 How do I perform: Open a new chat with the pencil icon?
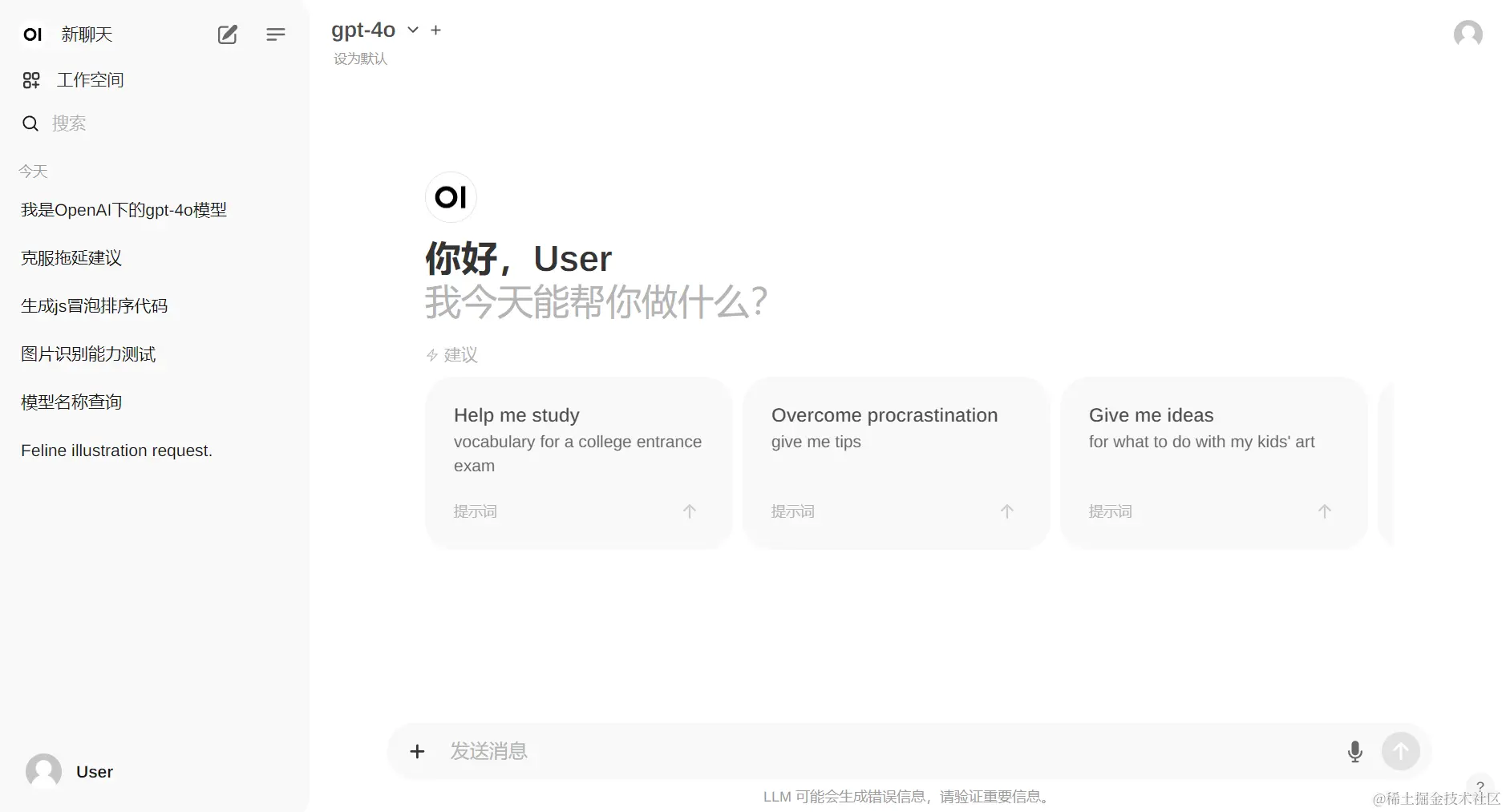click(227, 34)
